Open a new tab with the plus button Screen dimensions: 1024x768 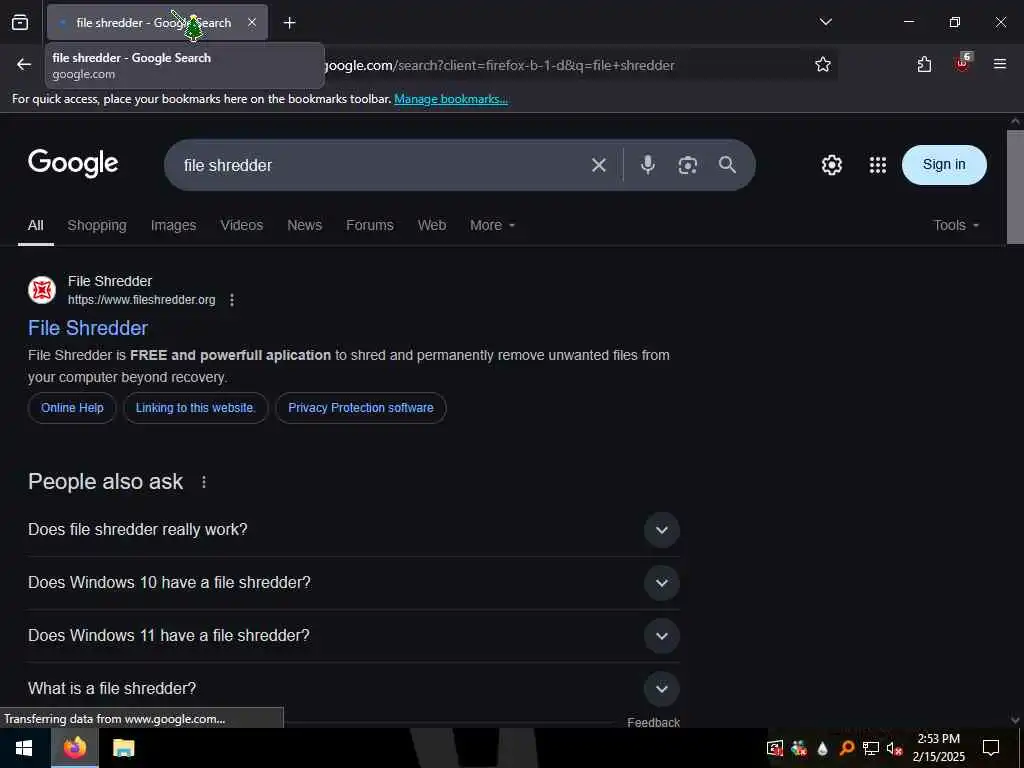tap(289, 23)
